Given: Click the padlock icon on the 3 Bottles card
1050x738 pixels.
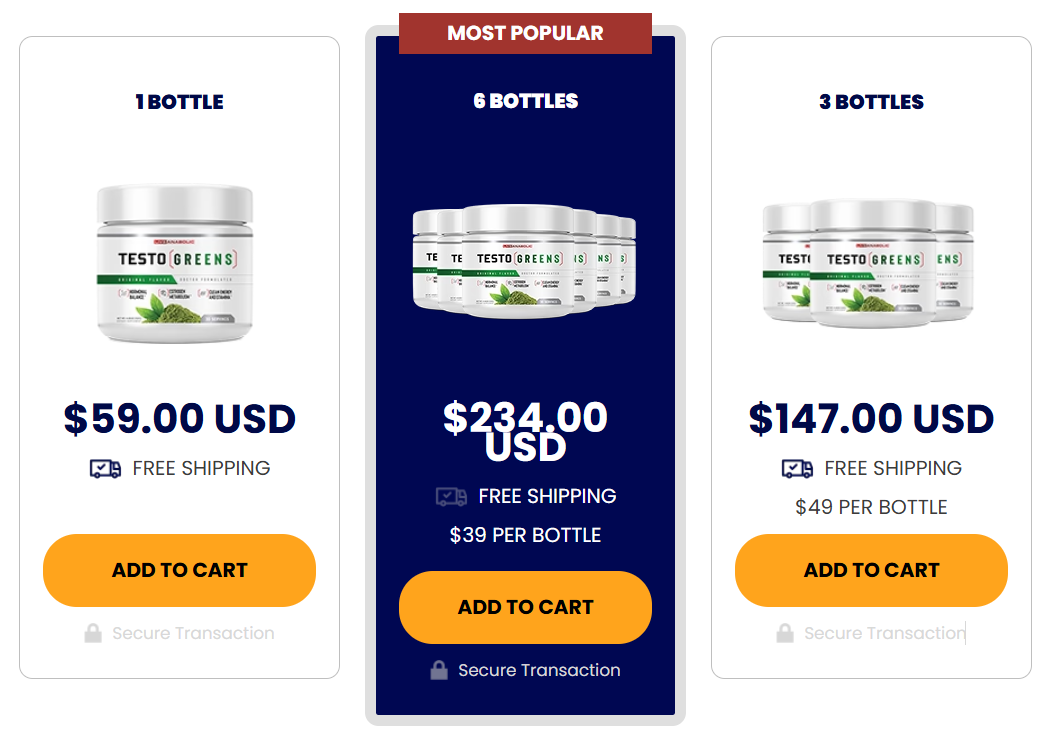Looking at the screenshot, I should (x=784, y=632).
